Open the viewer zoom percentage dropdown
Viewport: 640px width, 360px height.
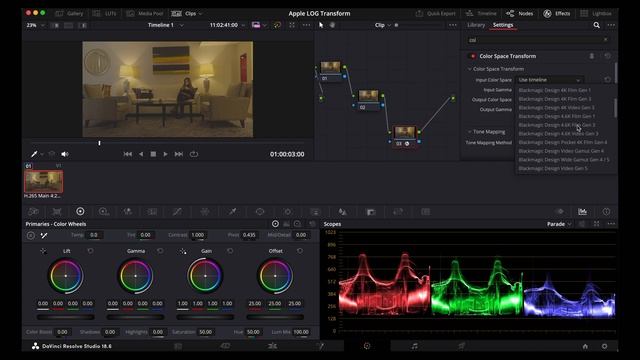pos(35,25)
